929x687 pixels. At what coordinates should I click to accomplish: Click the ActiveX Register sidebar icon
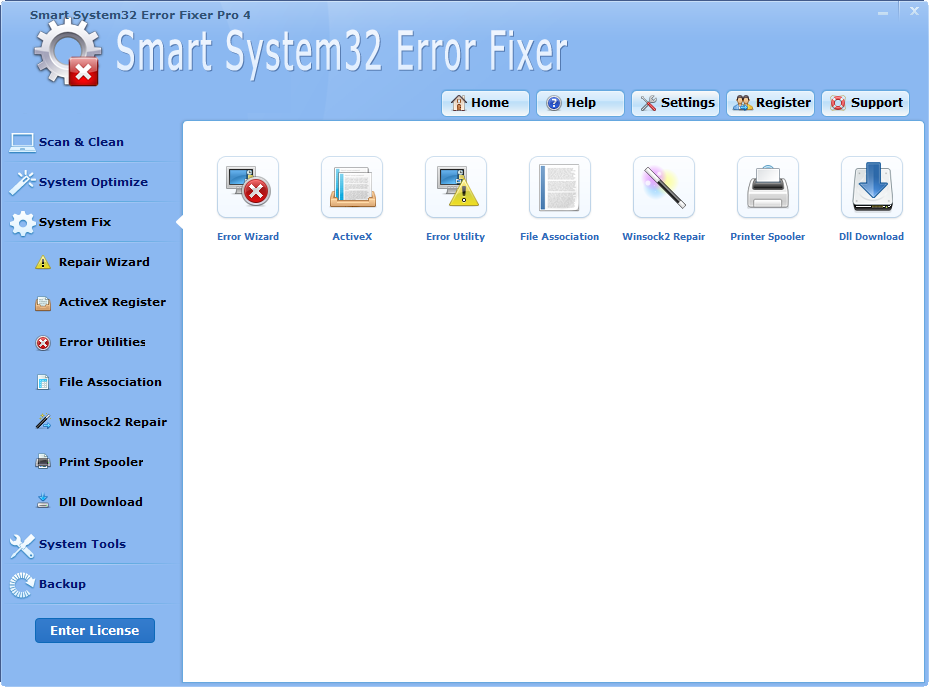[43, 303]
